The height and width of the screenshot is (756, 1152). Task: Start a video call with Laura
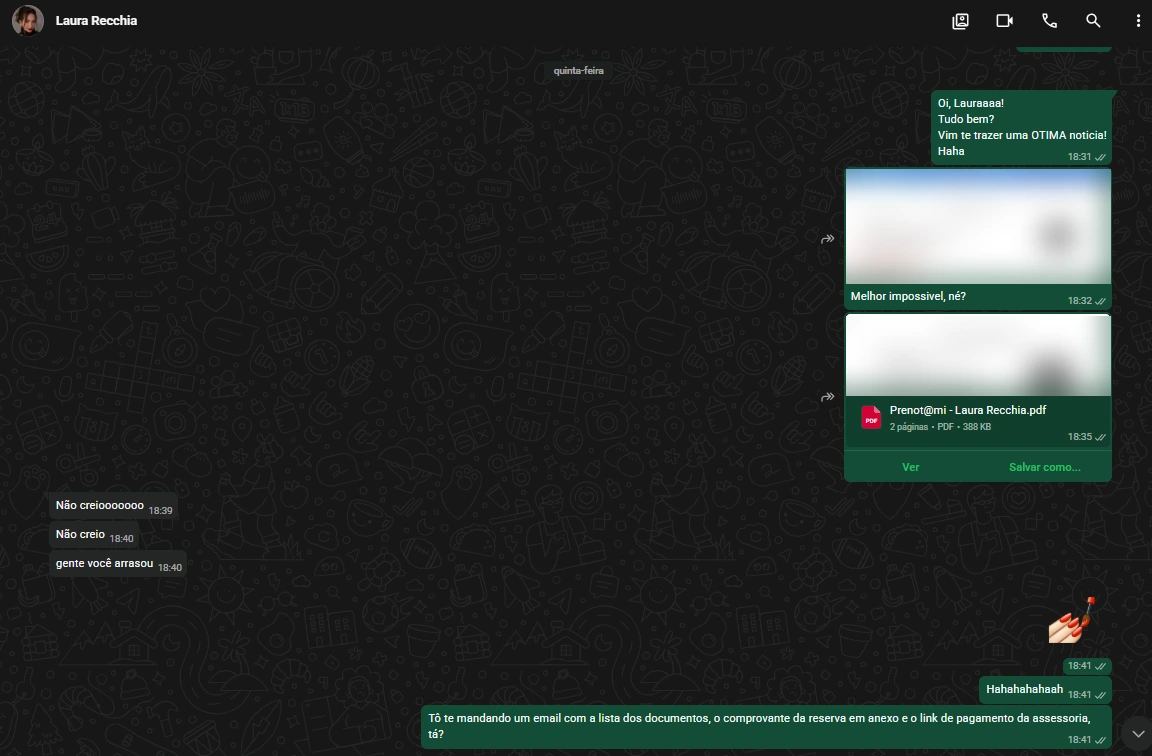tap(1004, 21)
